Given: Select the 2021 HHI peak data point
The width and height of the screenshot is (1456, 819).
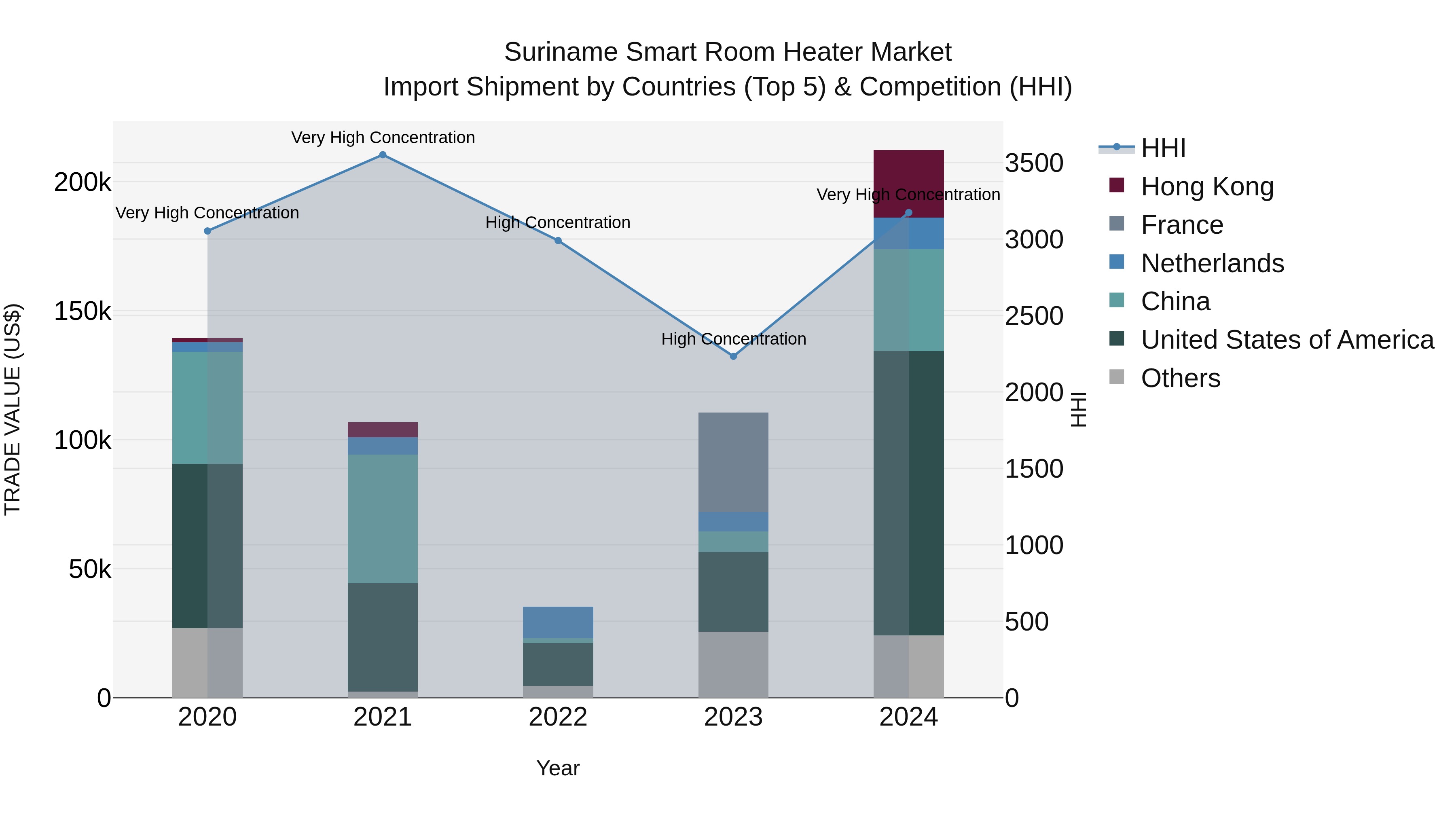Looking at the screenshot, I should 383,155.
